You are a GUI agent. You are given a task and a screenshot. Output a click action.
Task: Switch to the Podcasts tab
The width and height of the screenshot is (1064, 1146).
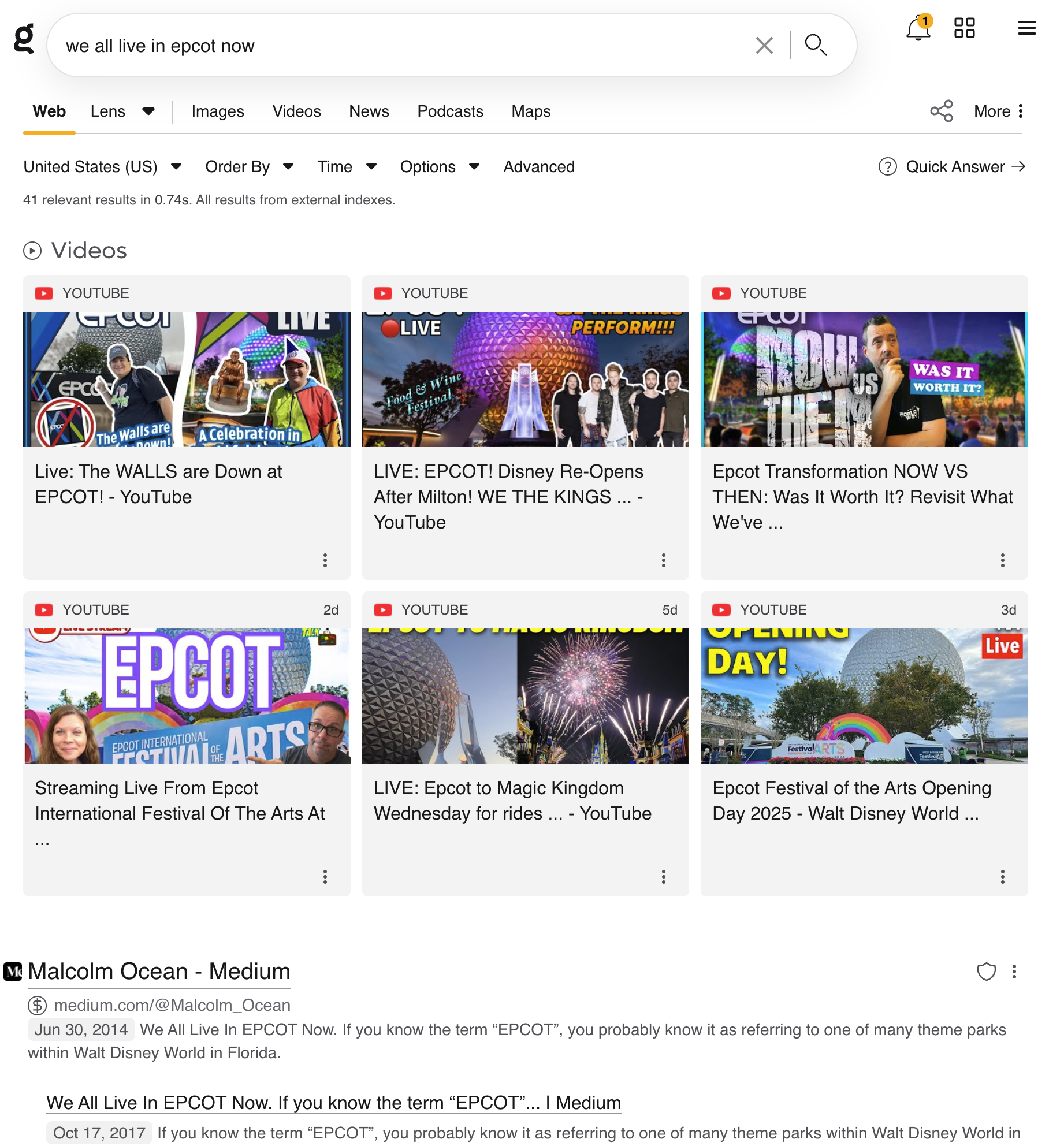pos(450,111)
